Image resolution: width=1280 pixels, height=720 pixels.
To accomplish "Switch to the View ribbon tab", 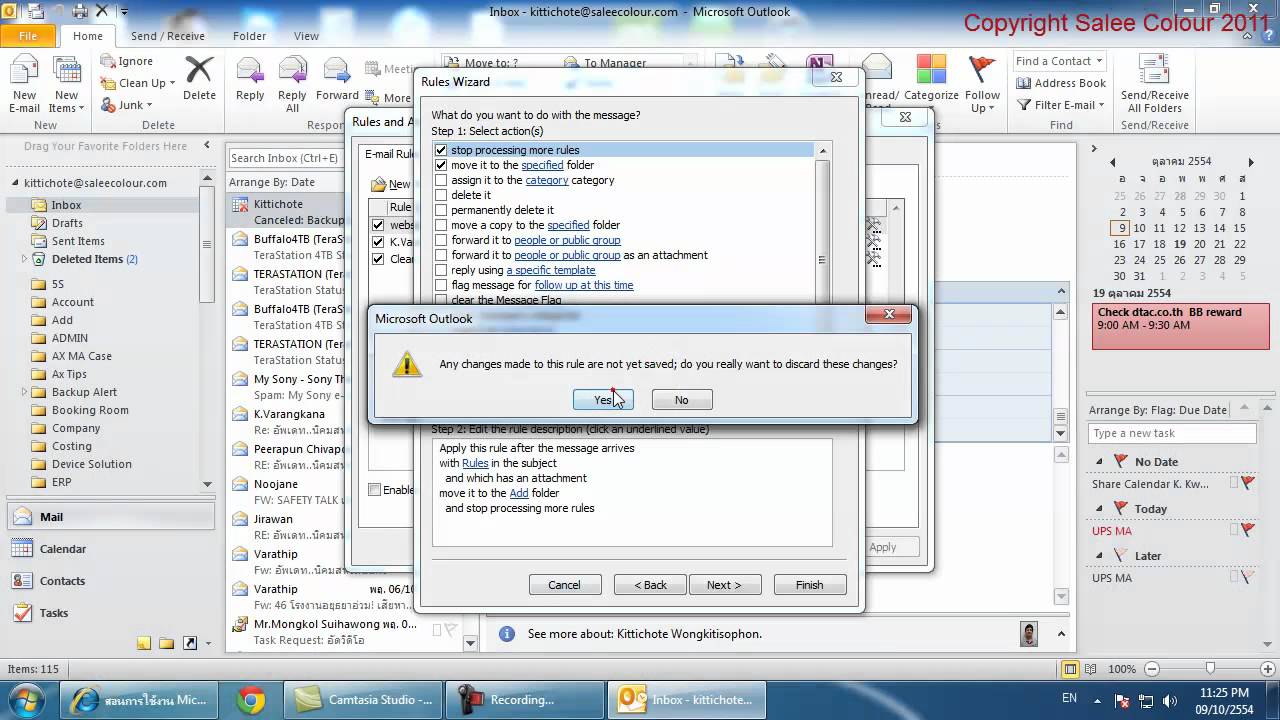I will [306, 36].
